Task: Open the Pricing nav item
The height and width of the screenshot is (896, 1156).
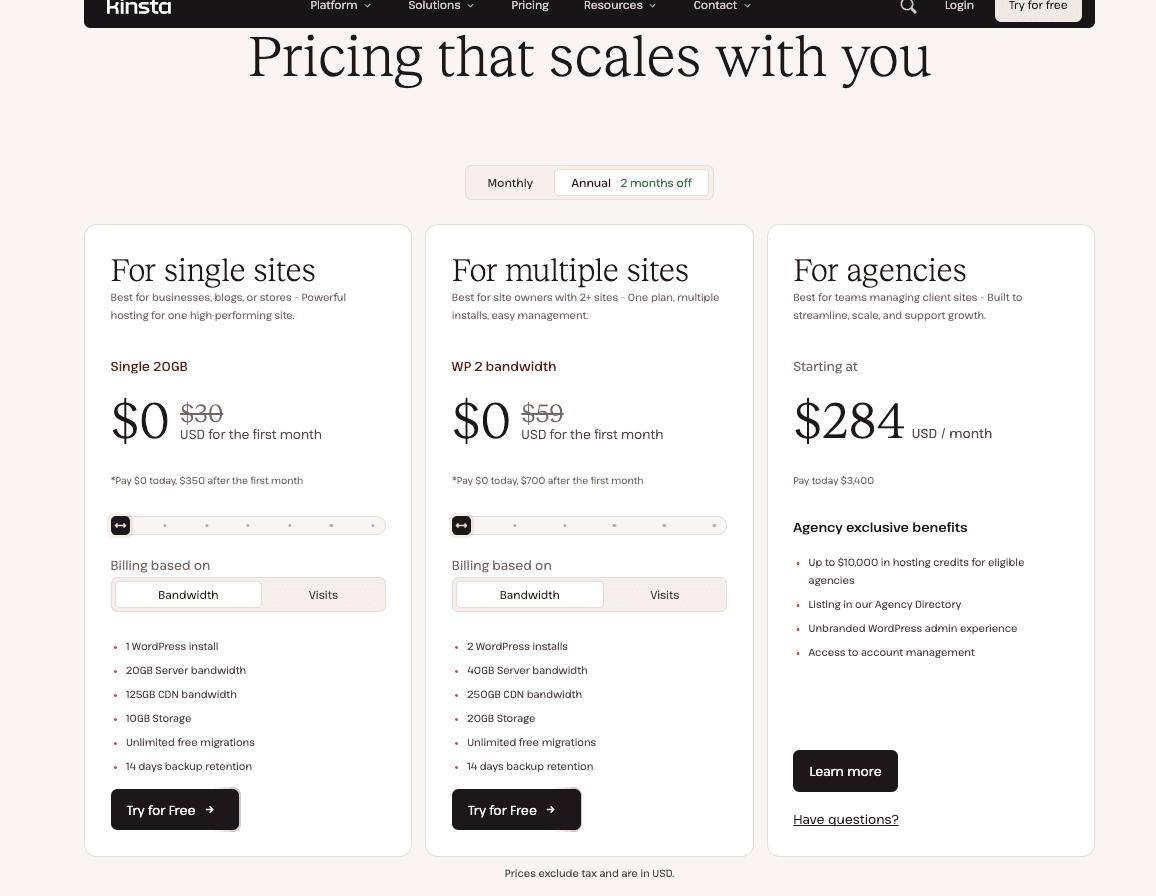Action: point(530,6)
